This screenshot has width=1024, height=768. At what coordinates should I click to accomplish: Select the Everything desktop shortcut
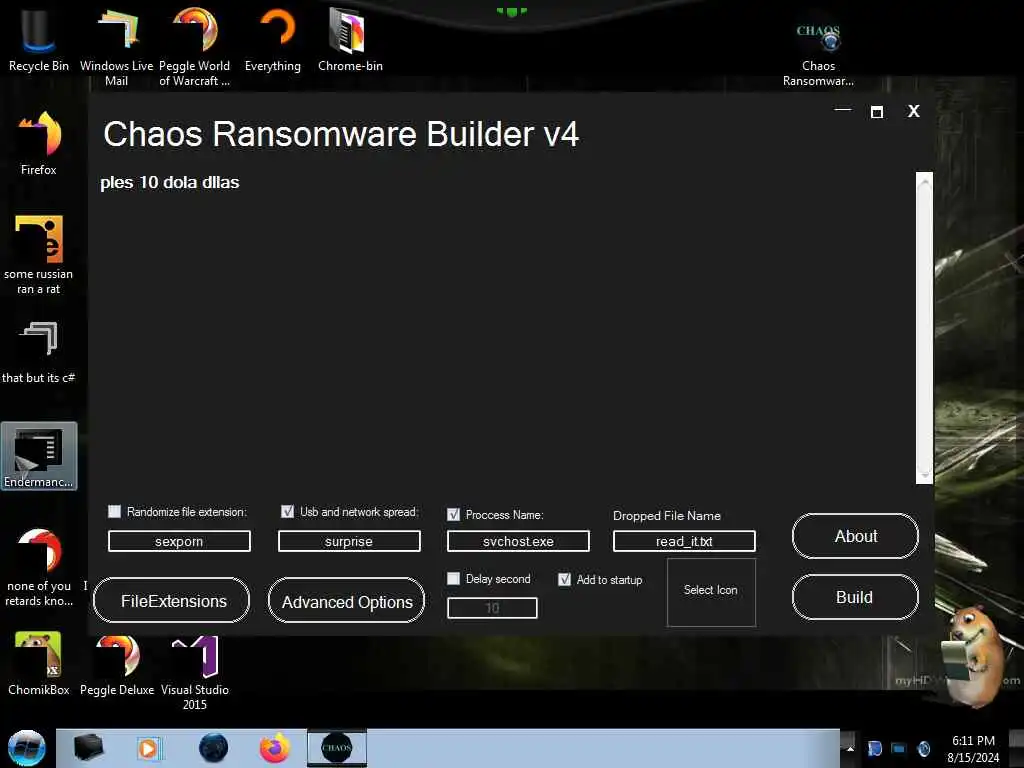point(273,40)
